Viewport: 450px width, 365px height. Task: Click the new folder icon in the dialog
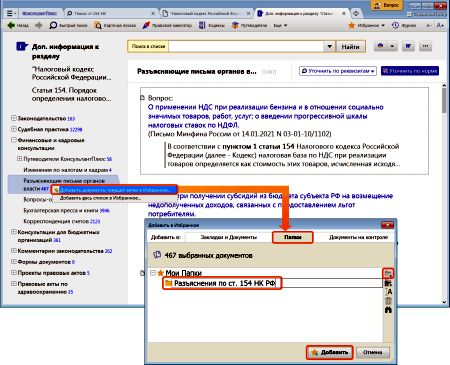tap(388, 273)
